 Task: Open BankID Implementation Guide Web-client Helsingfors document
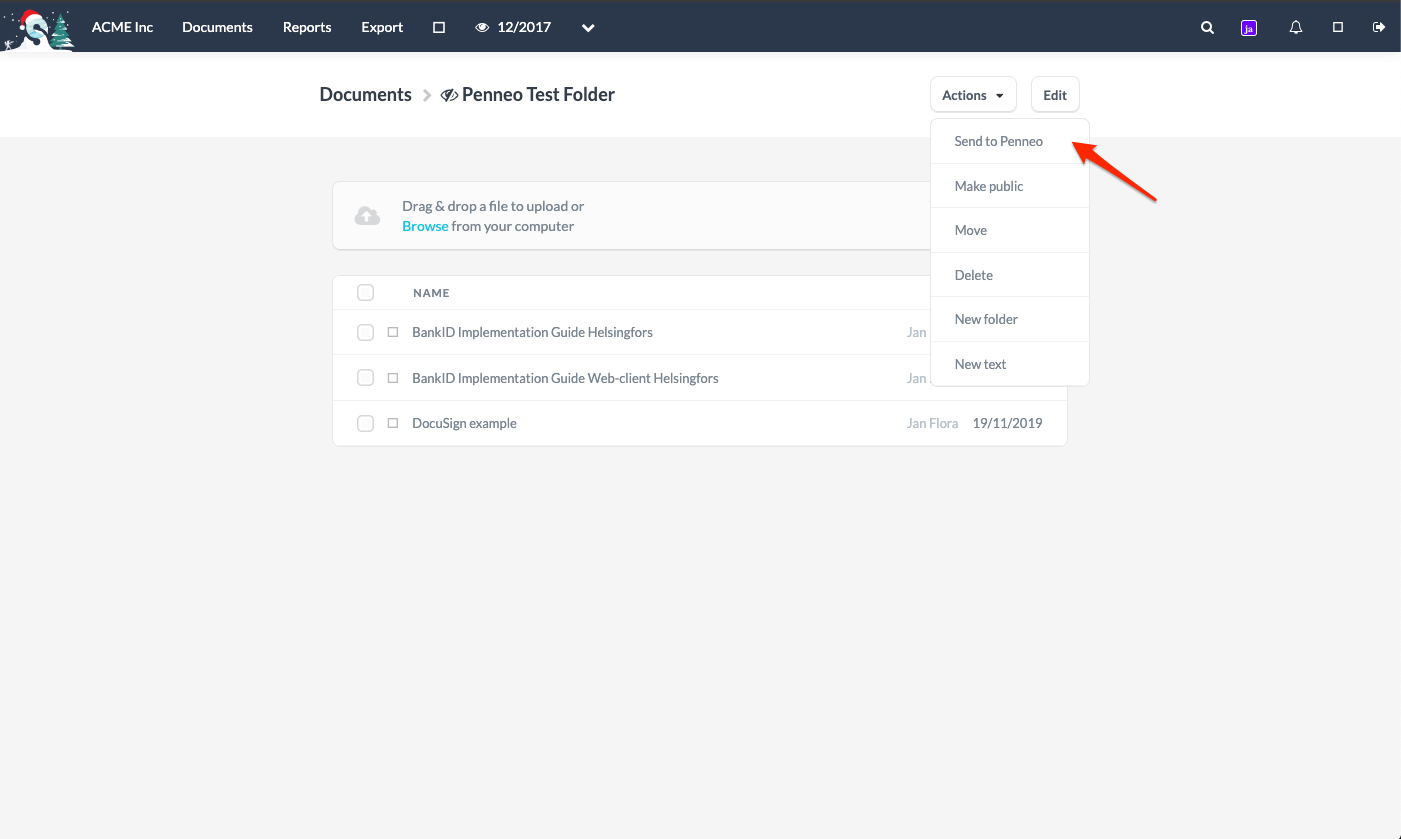pyautogui.click(x=565, y=378)
